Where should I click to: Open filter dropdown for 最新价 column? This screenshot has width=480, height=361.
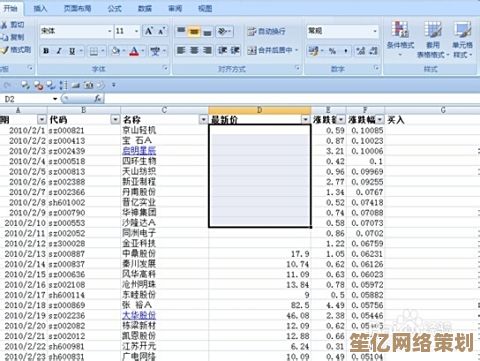[306, 120]
